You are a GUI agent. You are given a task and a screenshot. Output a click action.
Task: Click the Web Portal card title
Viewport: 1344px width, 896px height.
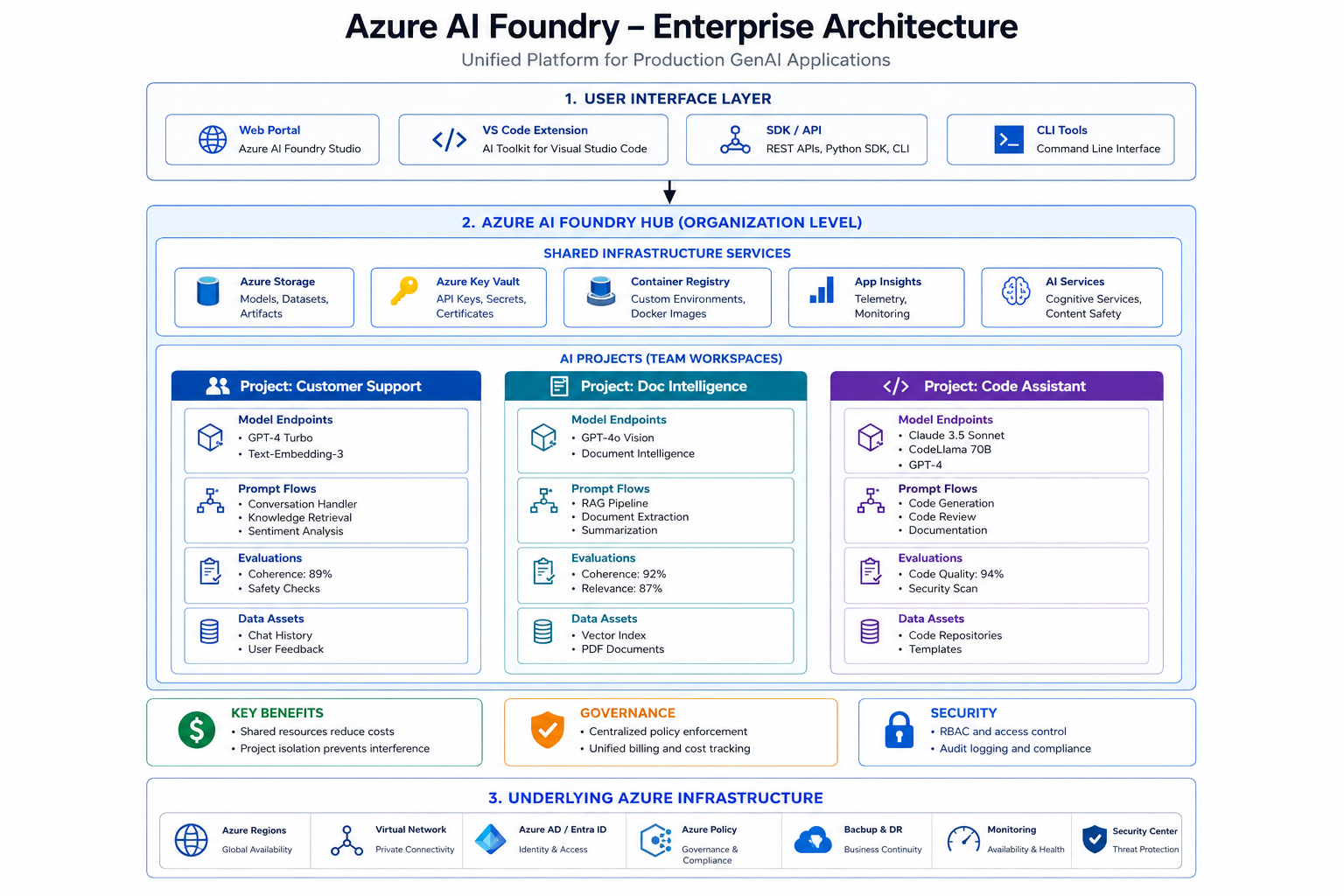pos(269,130)
